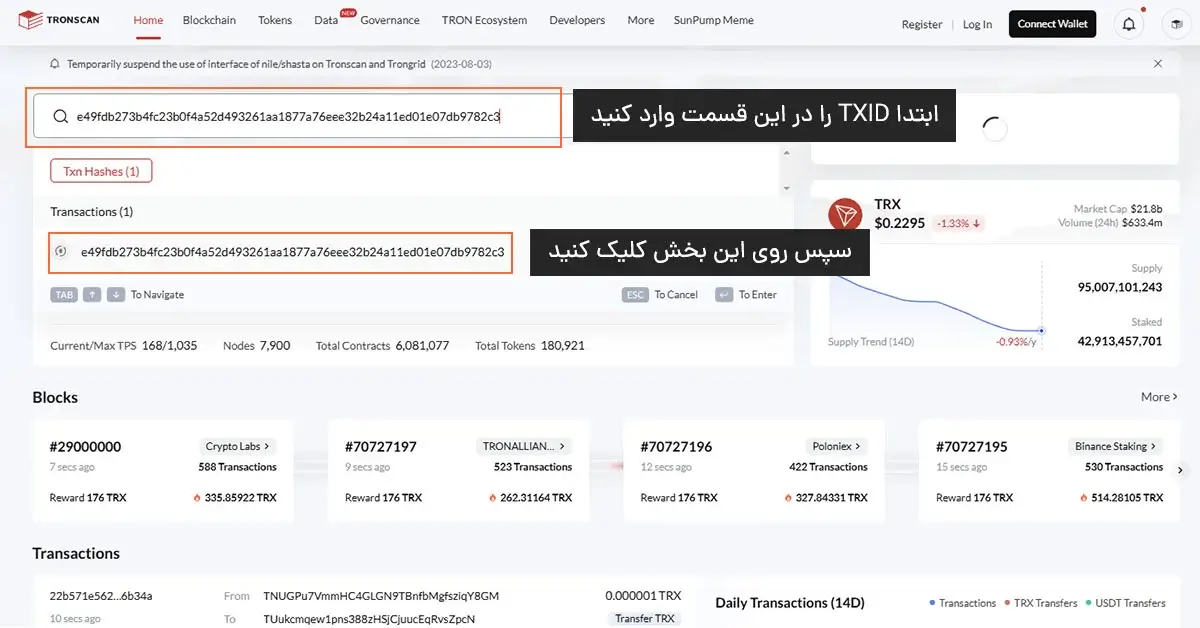Click the transaction icon beside the hash result

[61, 252]
